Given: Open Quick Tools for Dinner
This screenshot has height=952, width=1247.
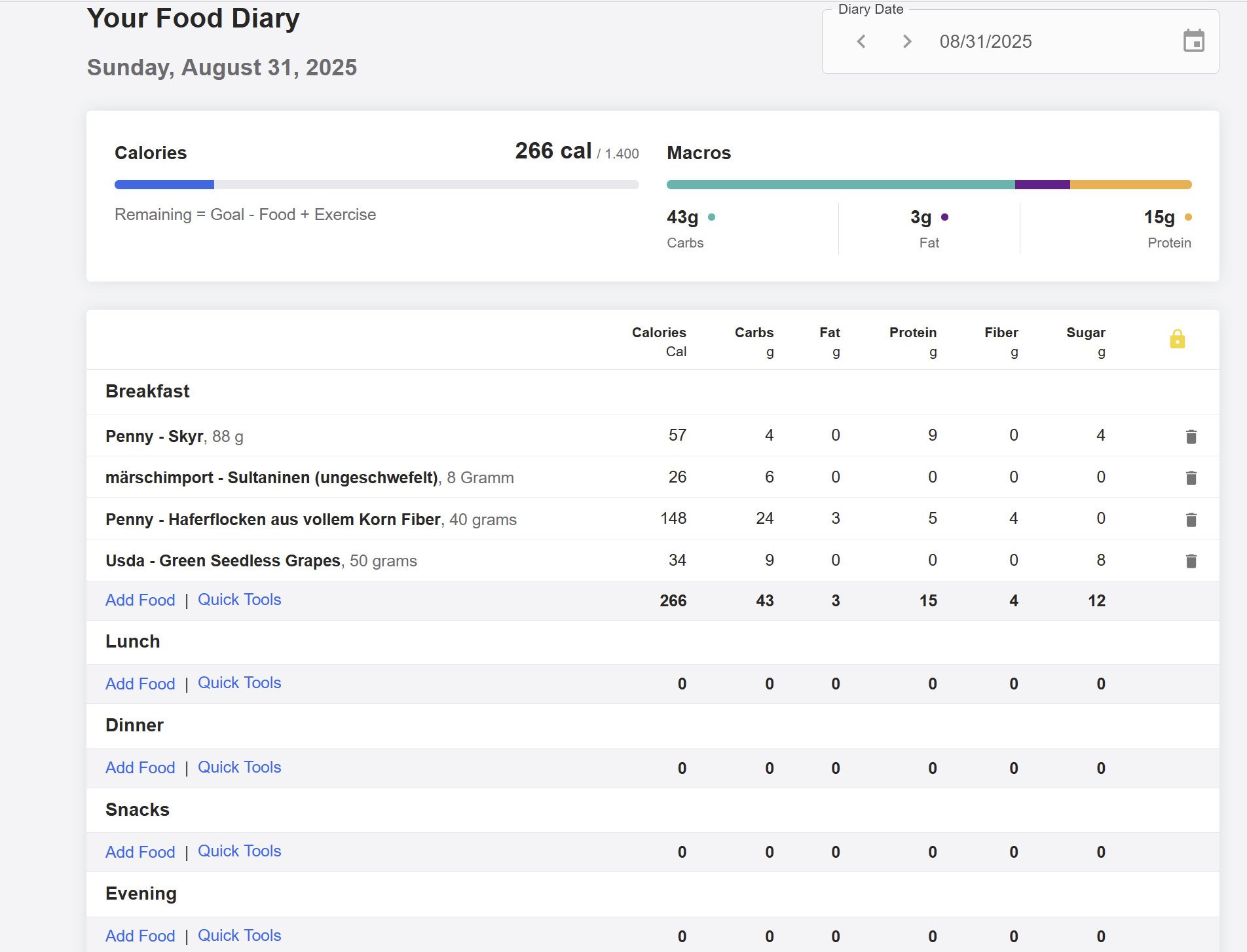Looking at the screenshot, I should (239, 767).
